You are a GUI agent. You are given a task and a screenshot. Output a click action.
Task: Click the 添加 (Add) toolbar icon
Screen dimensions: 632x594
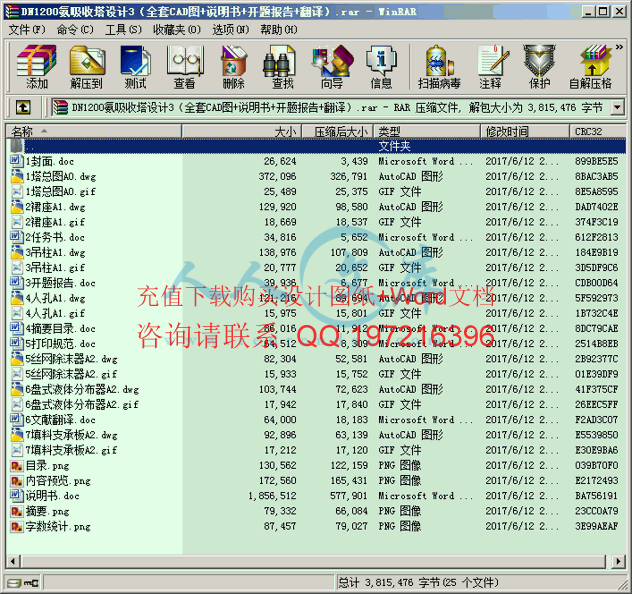pyautogui.click(x=37, y=67)
